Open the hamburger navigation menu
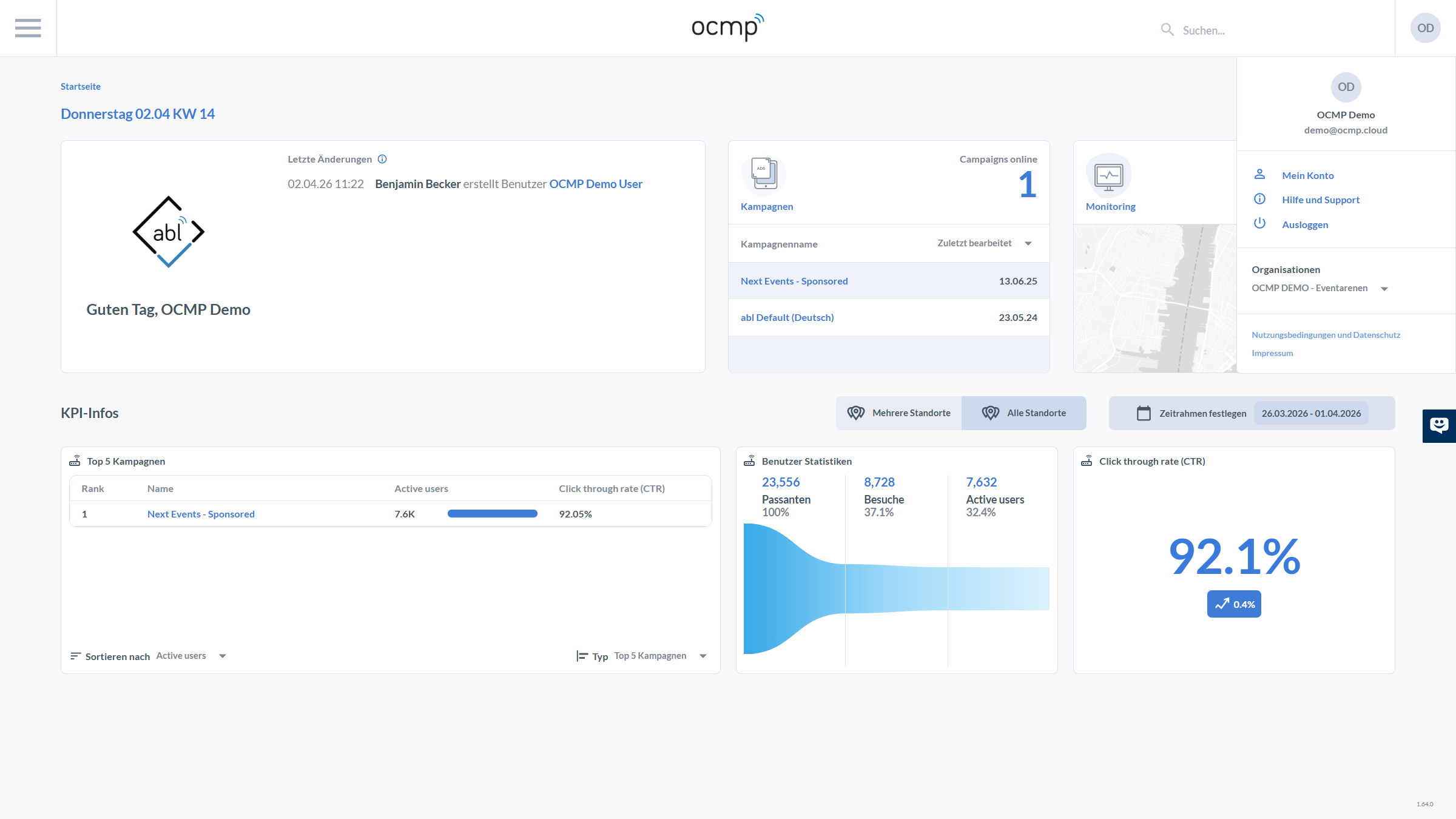1456x819 pixels. tap(28, 28)
